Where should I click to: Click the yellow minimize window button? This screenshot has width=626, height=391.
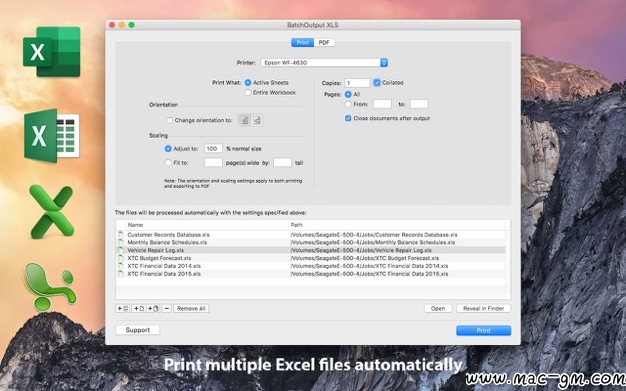[x=122, y=25]
